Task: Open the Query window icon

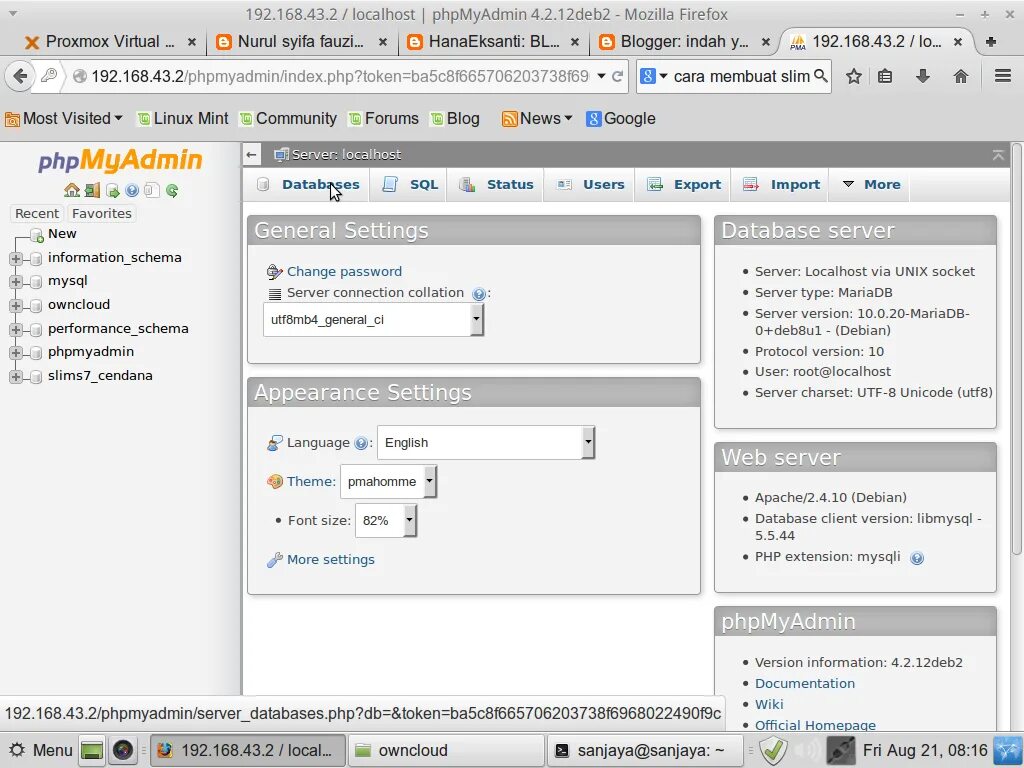Action: 112,190
